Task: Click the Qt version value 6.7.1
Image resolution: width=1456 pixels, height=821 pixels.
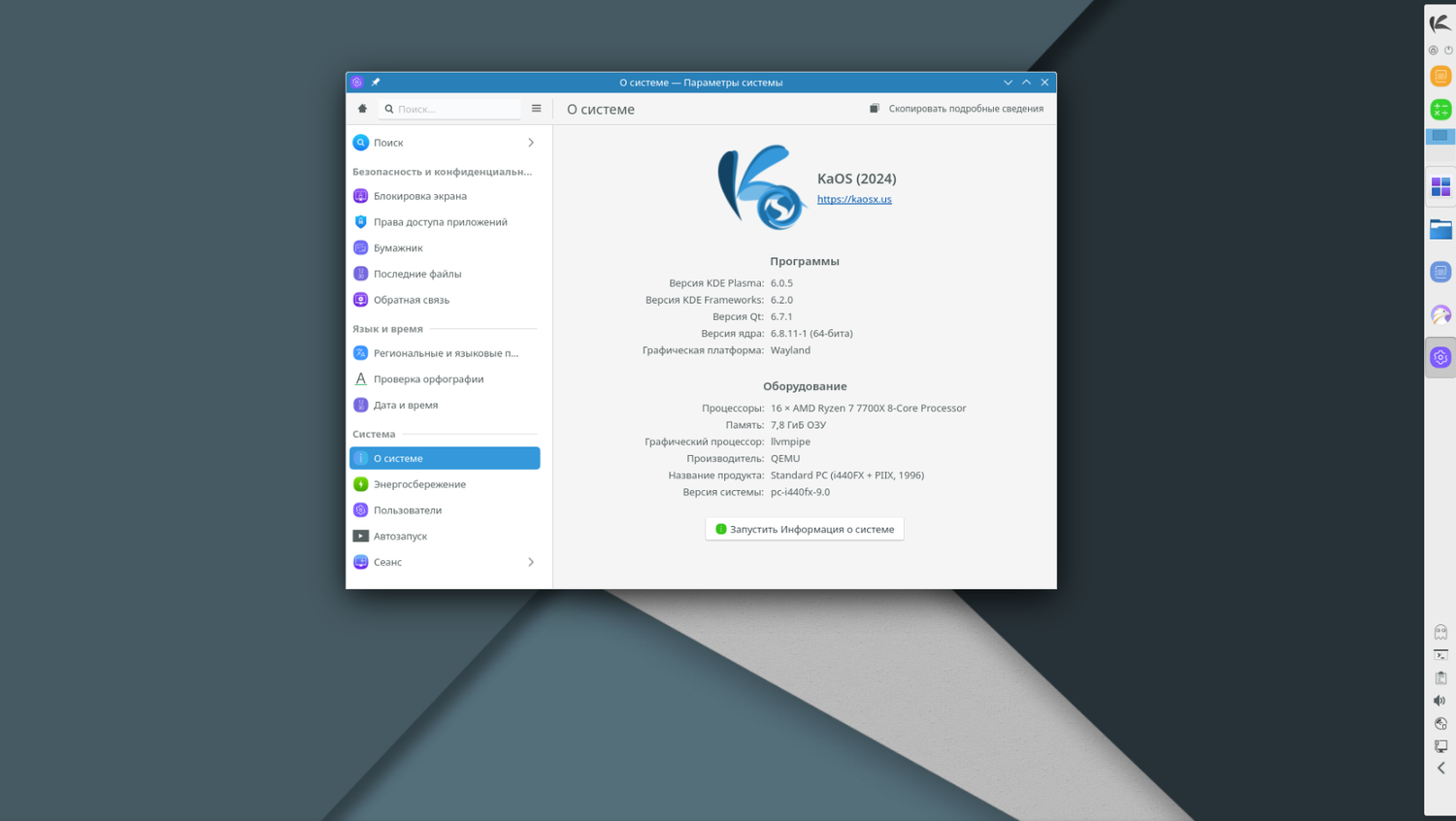Action: coord(781,316)
